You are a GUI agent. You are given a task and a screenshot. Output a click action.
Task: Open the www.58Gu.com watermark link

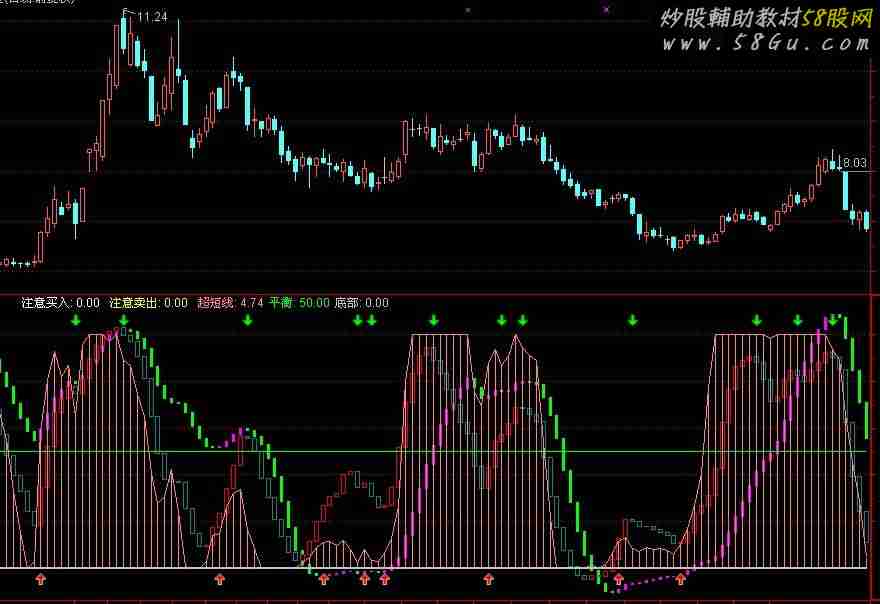[x=761, y=43]
